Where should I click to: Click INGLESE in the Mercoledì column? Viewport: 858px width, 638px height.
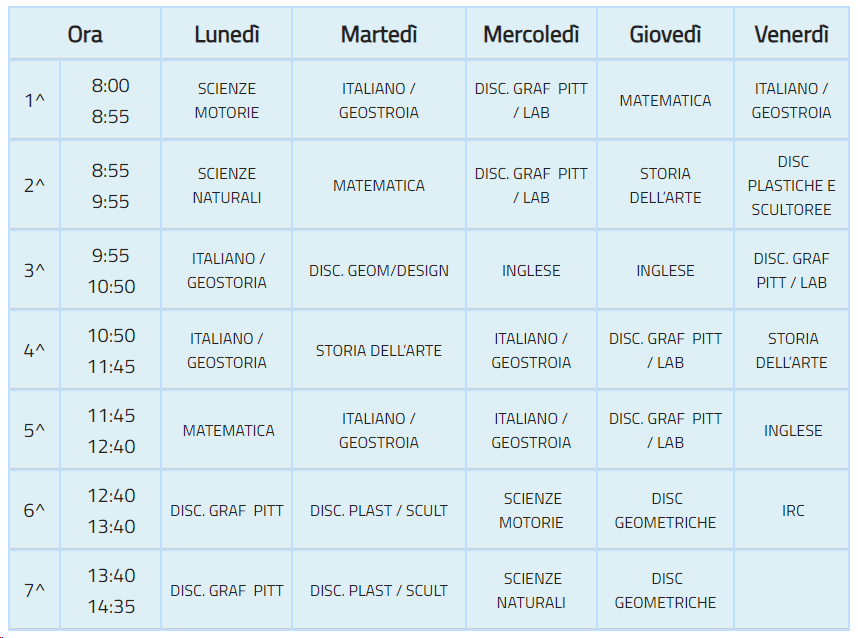pos(531,270)
